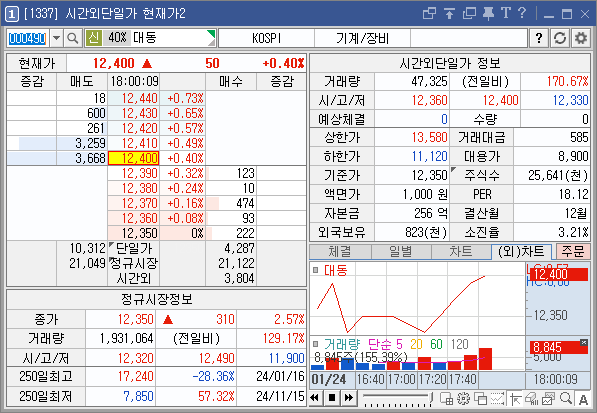The height and width of the screenshot is (413, 597).
Task: Open the 주문 order tab
Action: tap(573, 252)
